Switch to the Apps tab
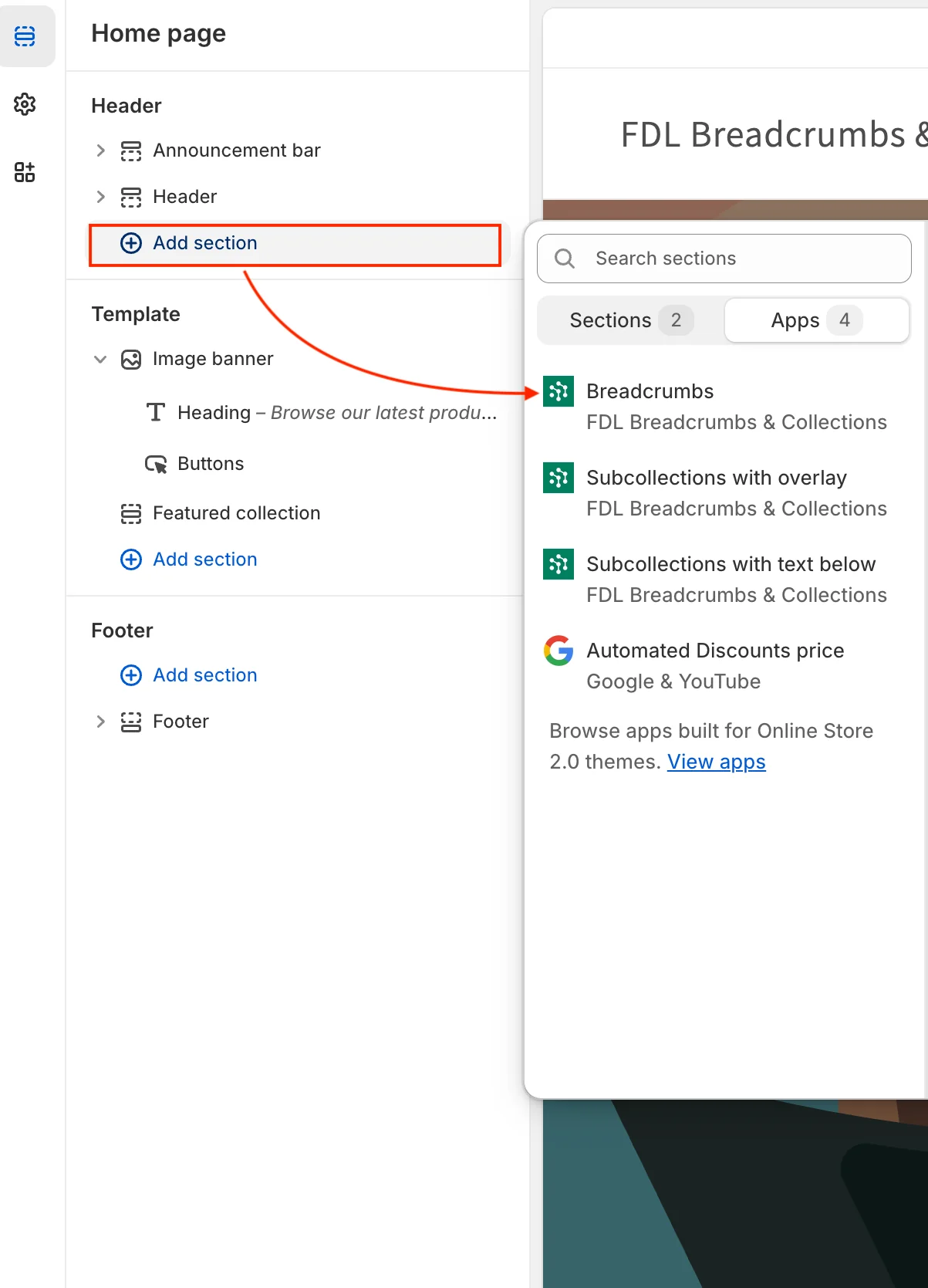Viewport: 928px width, 1288px height. pyautogui.click(x=816, y=320)
